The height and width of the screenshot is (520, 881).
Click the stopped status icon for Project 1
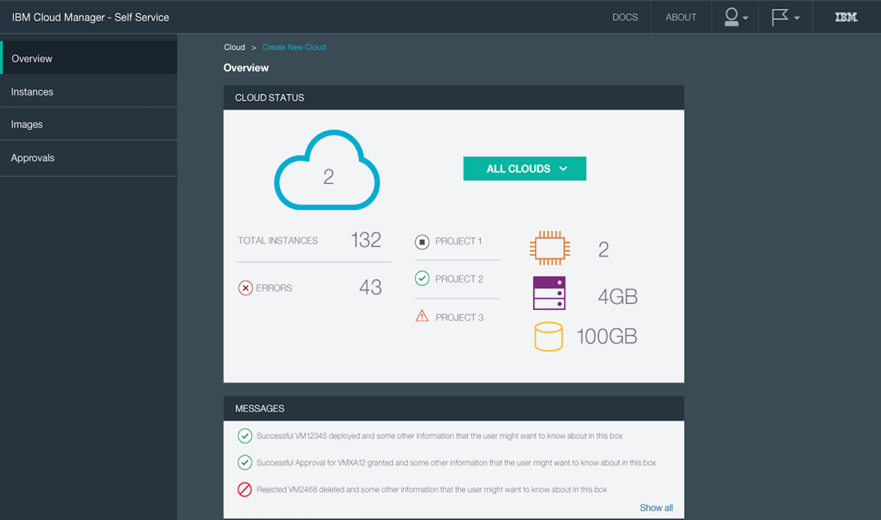point(422,241)
